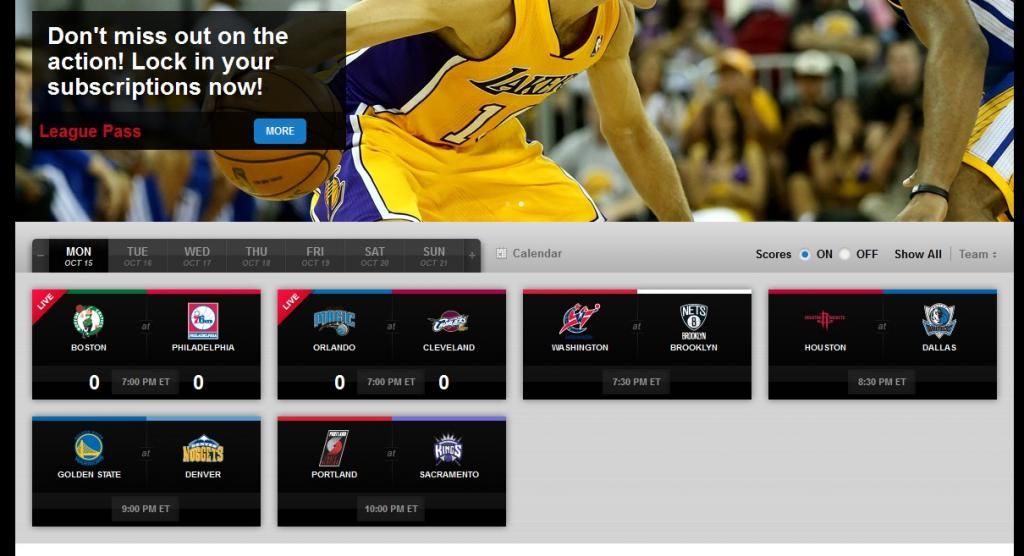Turn scores ON
Screen dimensions: 1024x556
point(805,254)
